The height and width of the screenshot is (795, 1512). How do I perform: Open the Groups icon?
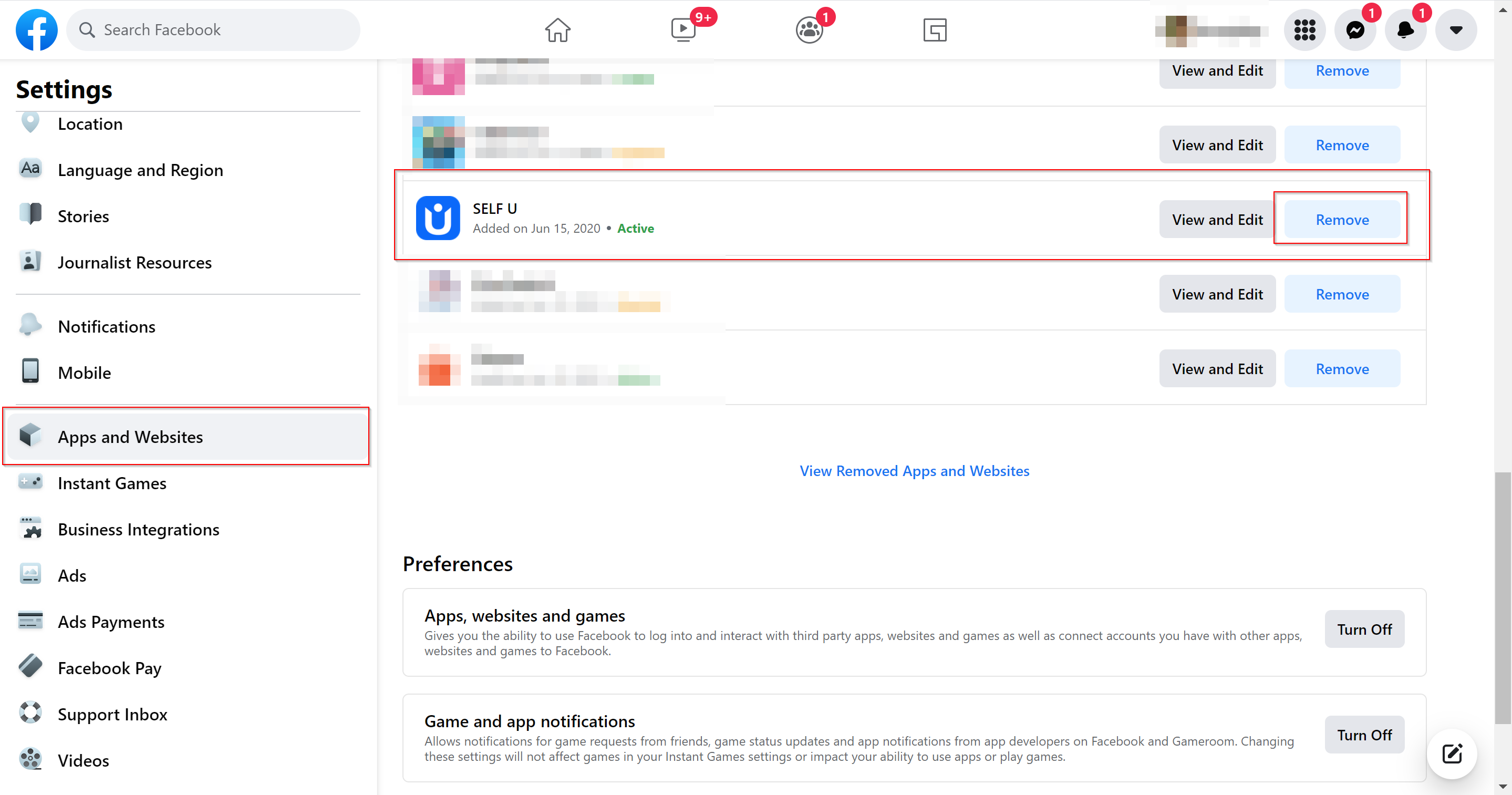(809, 30)
